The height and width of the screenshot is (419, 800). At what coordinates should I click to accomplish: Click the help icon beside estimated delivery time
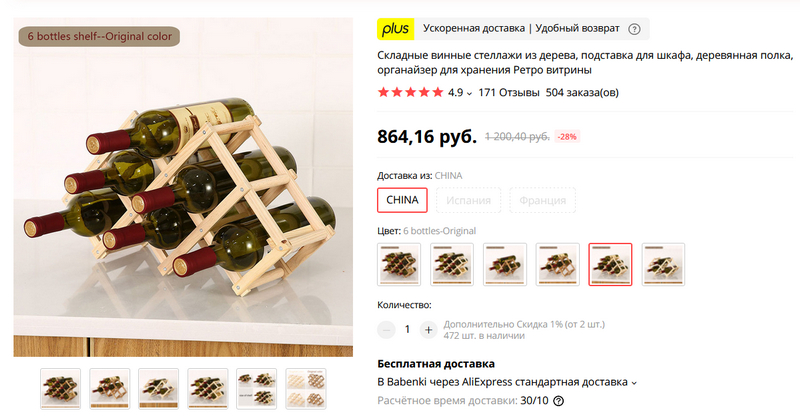coord(559,401)
